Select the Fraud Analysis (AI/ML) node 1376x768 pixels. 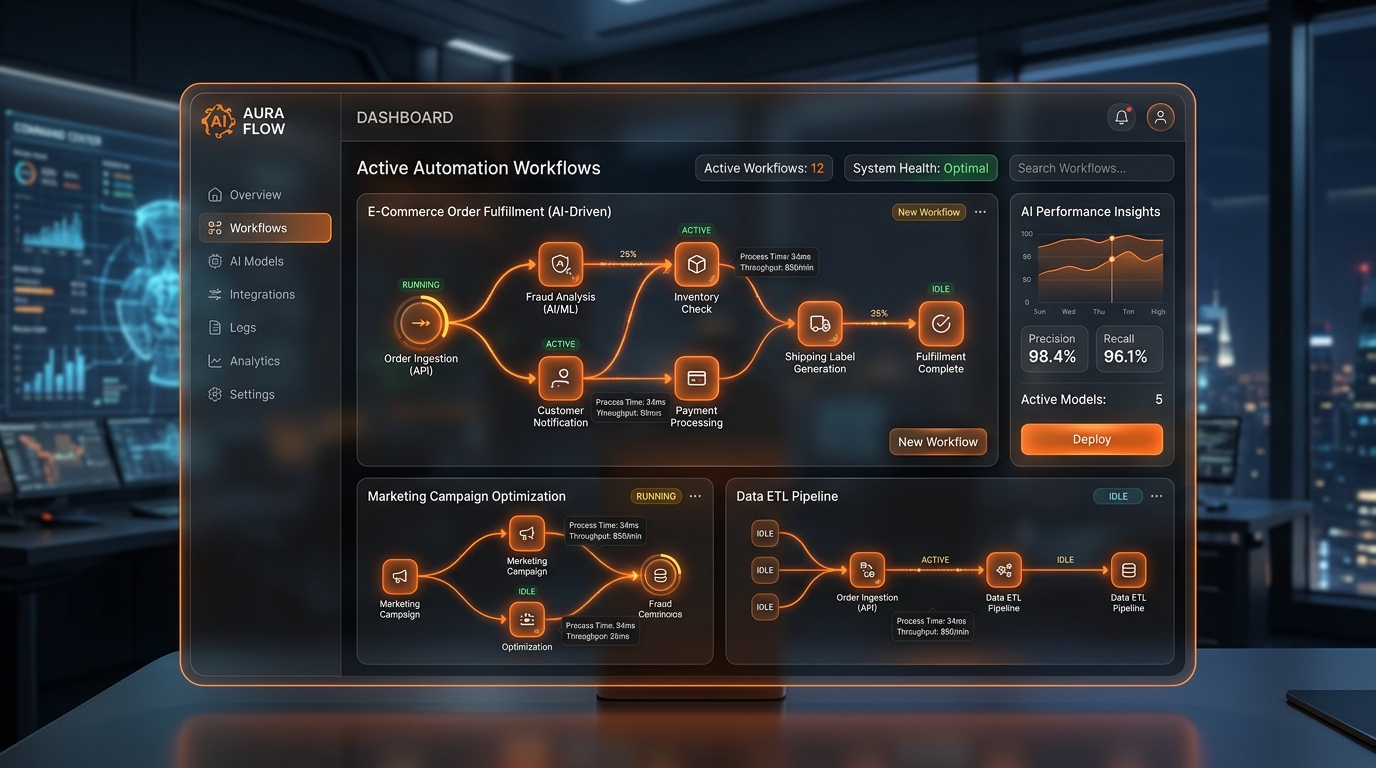click(x=560, y=265)
